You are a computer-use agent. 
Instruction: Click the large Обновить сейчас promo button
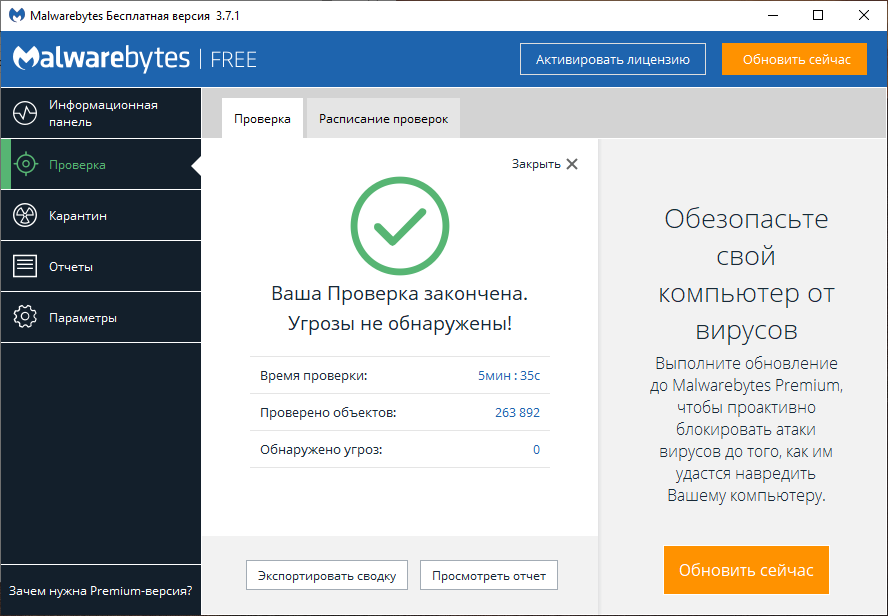click(746, 570)
